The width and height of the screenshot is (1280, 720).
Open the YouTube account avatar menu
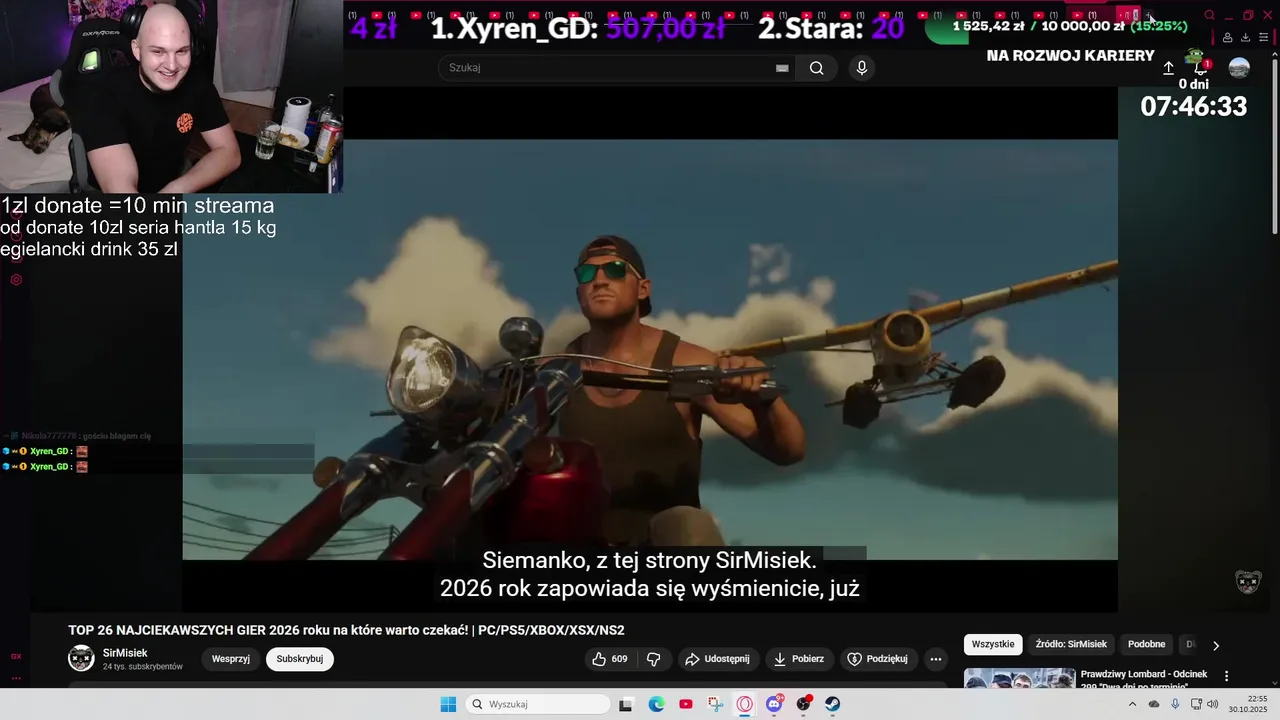1239,68
